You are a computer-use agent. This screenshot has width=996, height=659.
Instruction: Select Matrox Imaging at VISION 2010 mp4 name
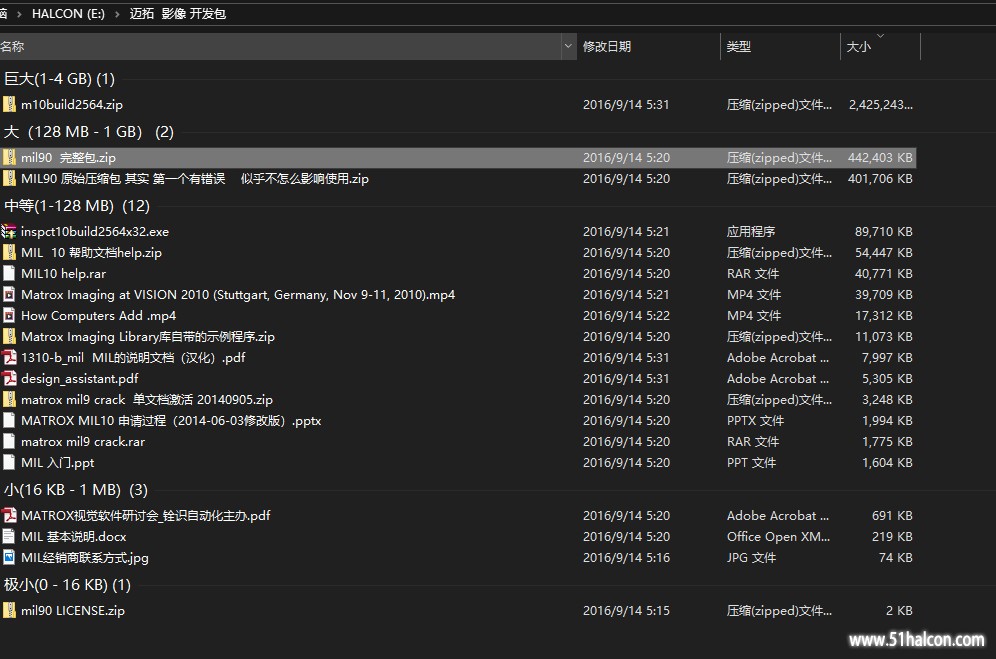tap(238, 294)
